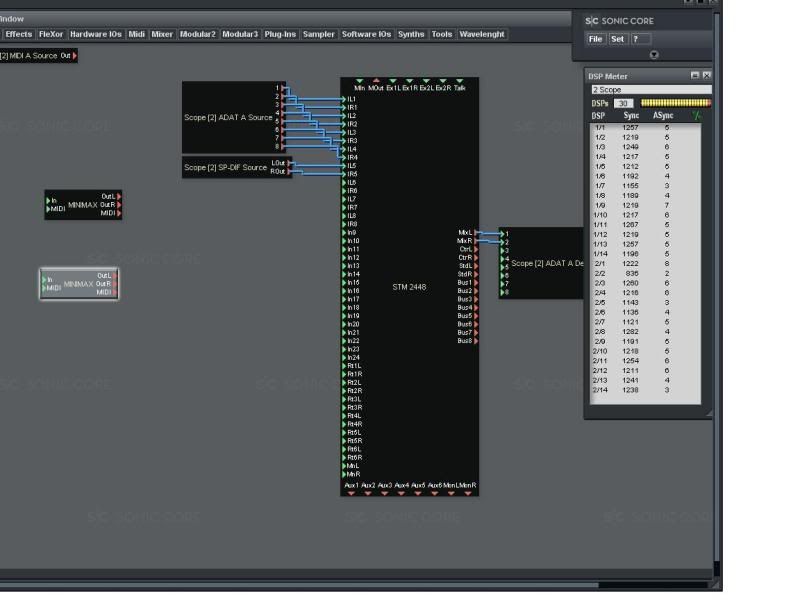This screenshot has width=800, height=600.
Task: Click the Aux6 port below STM 2448
Action: tap(434, 493)
